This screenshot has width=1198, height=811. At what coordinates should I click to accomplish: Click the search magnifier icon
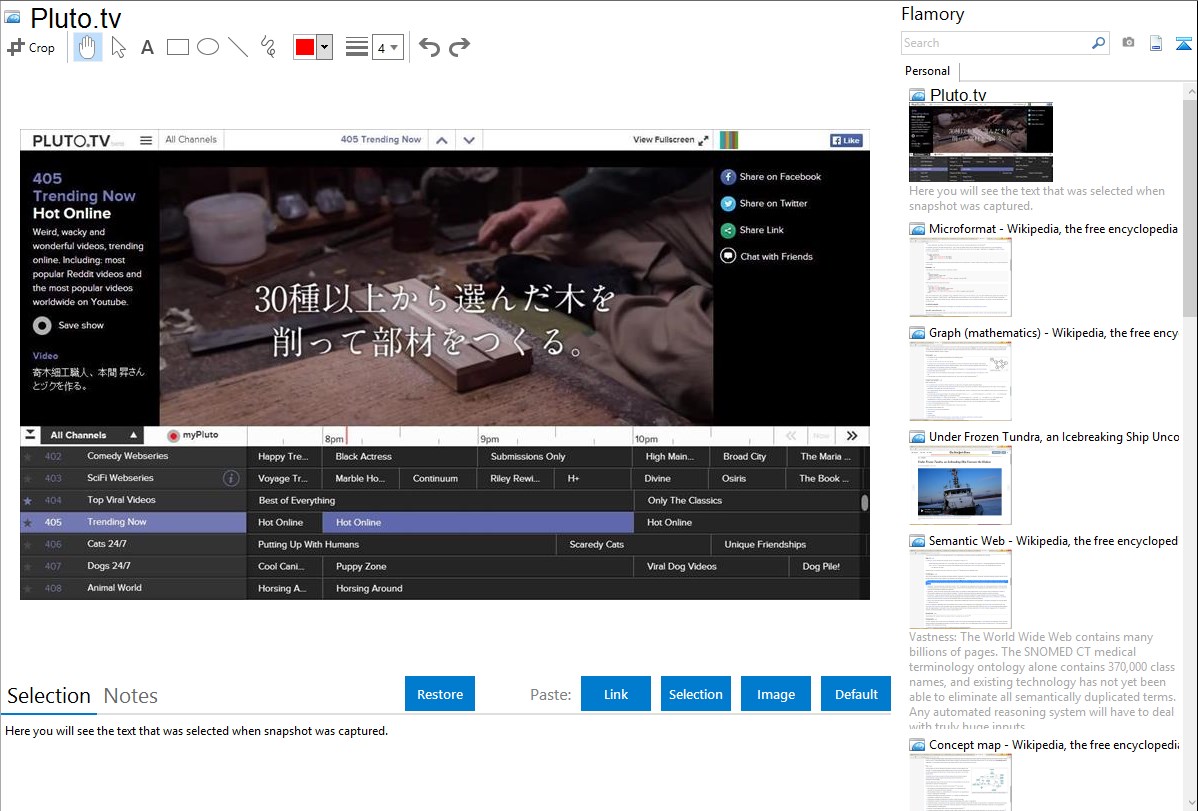coord(1099,43)
